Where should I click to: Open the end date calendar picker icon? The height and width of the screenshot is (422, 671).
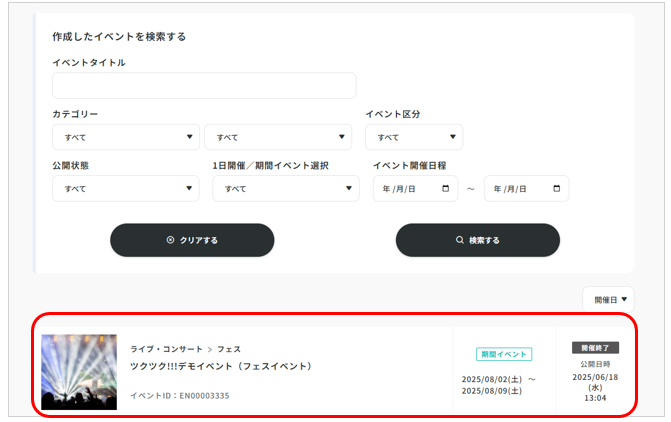coord(555,189)
